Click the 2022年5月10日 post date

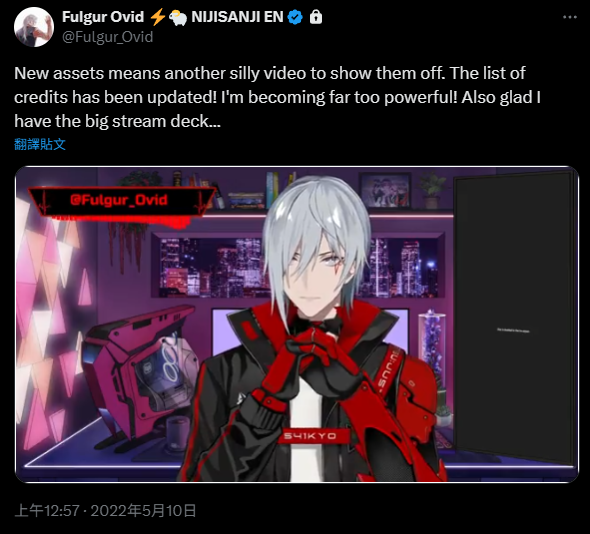coord(143,511)
